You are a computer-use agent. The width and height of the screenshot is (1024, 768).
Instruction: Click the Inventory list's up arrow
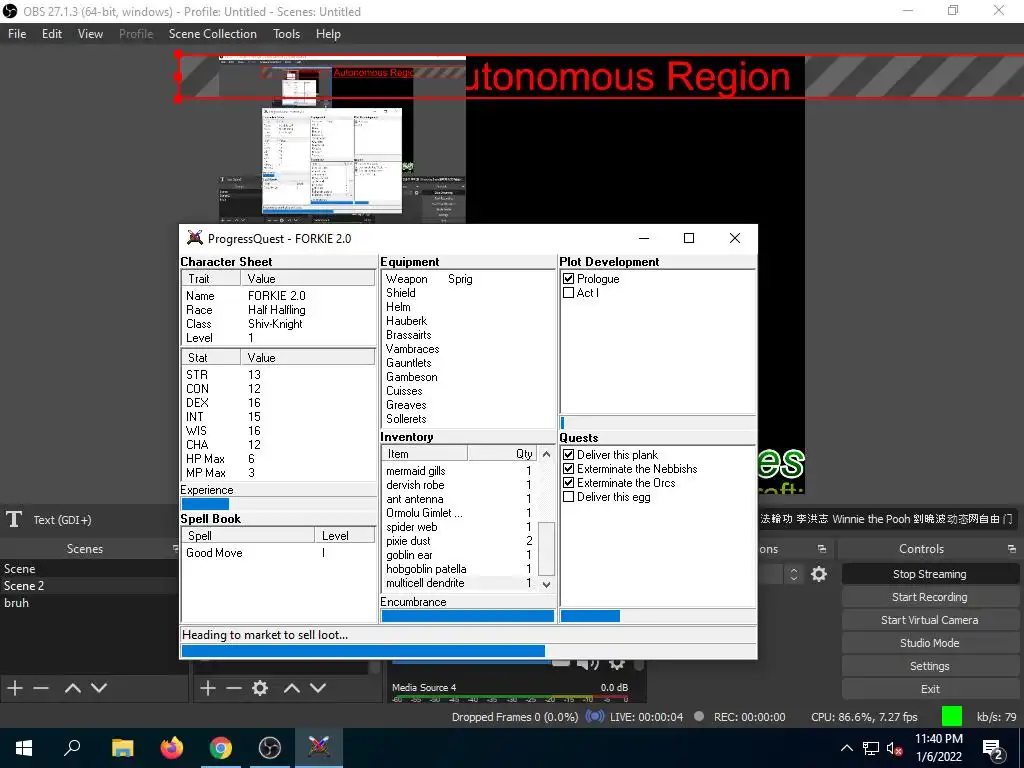547,454
